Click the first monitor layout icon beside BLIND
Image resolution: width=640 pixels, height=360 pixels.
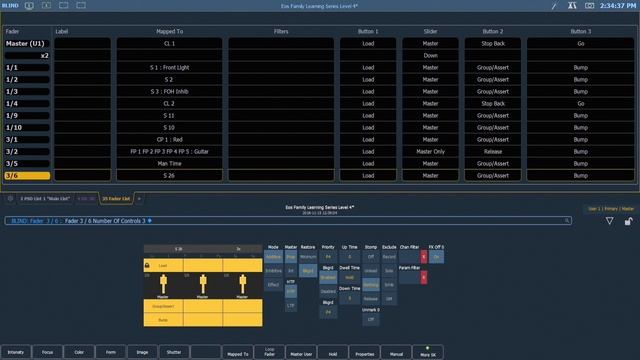coord(29,6)
